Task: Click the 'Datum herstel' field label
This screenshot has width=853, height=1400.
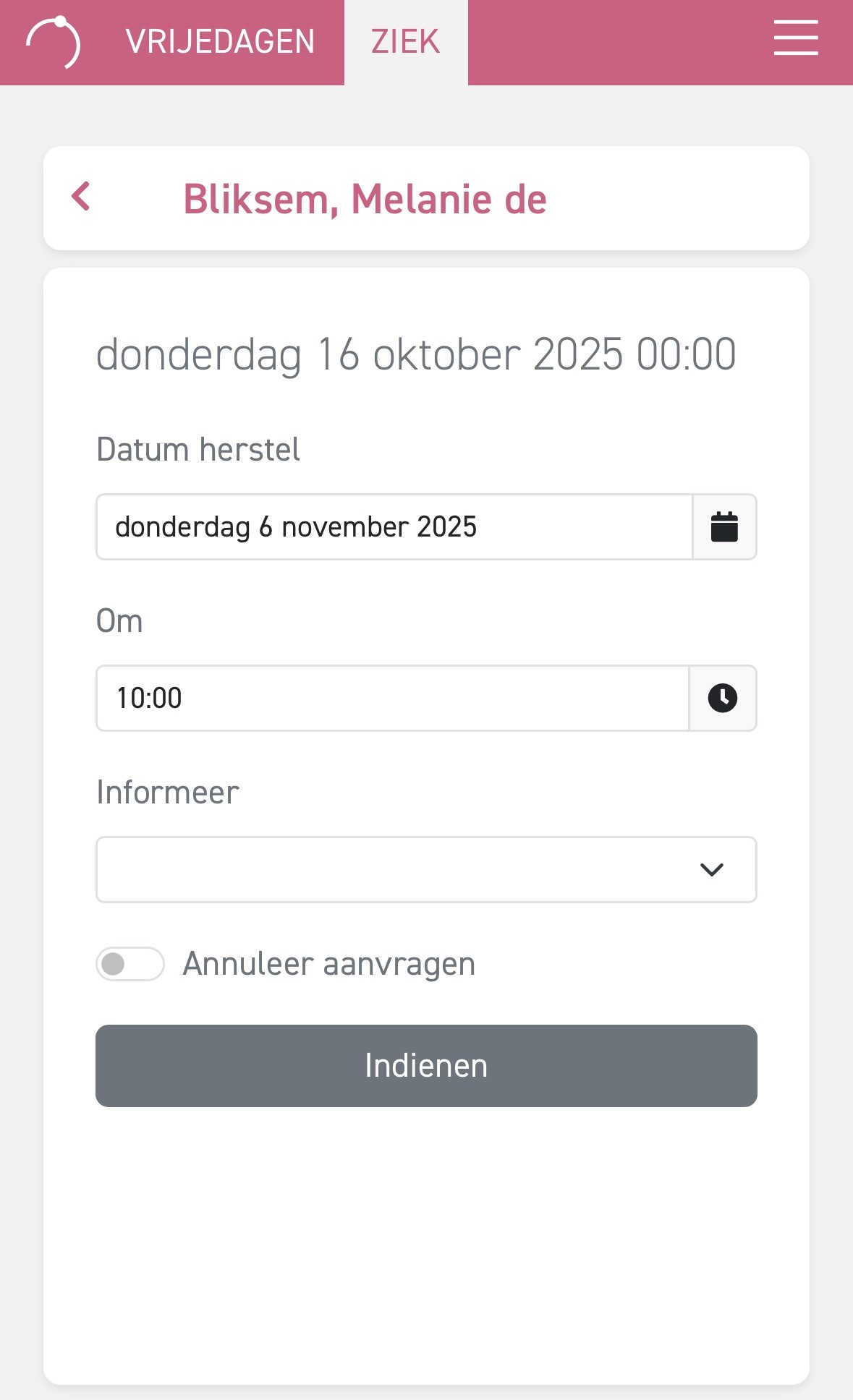Action: coord(198,450)
